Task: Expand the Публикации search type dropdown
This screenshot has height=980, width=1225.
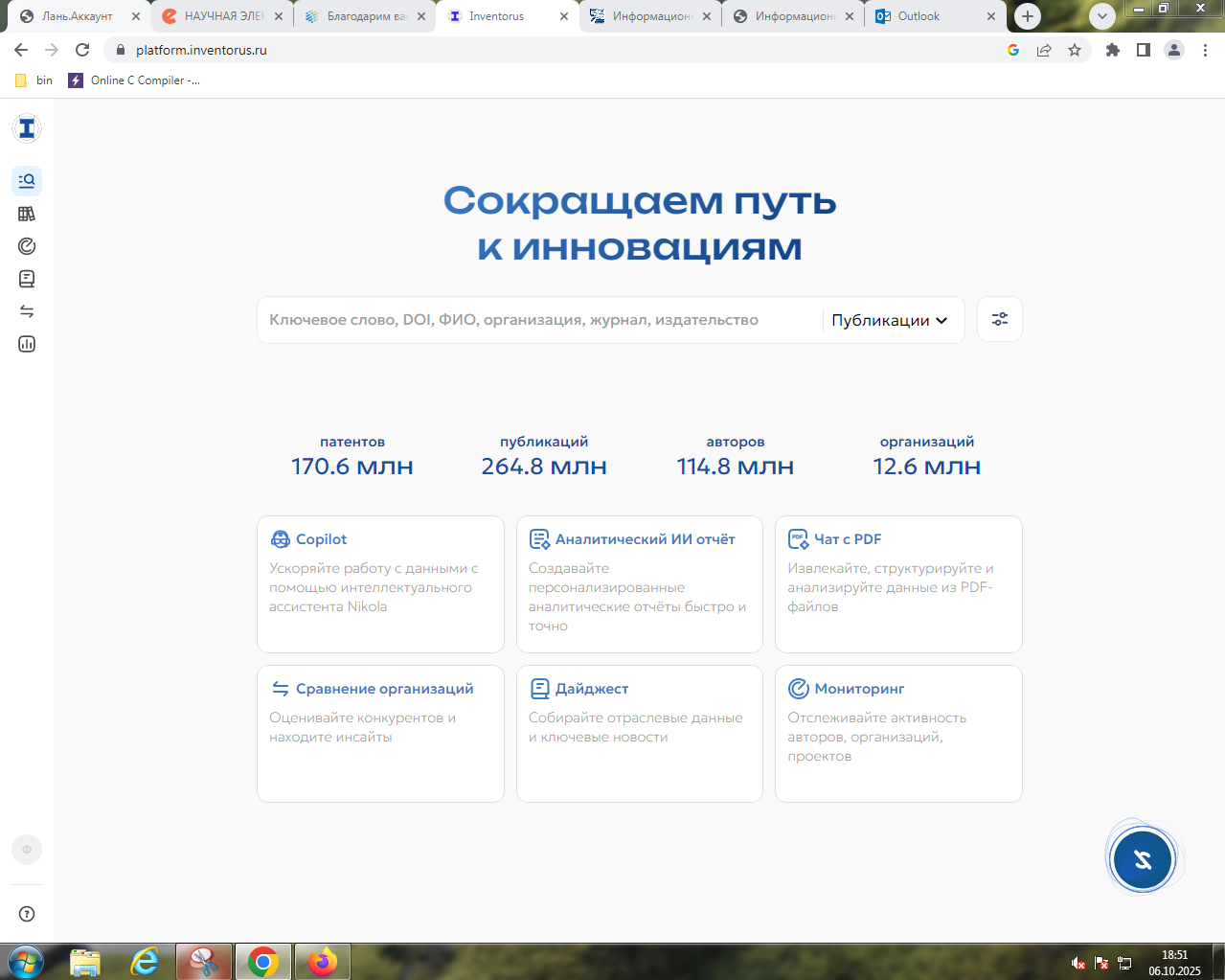Action: pos(889,321)
